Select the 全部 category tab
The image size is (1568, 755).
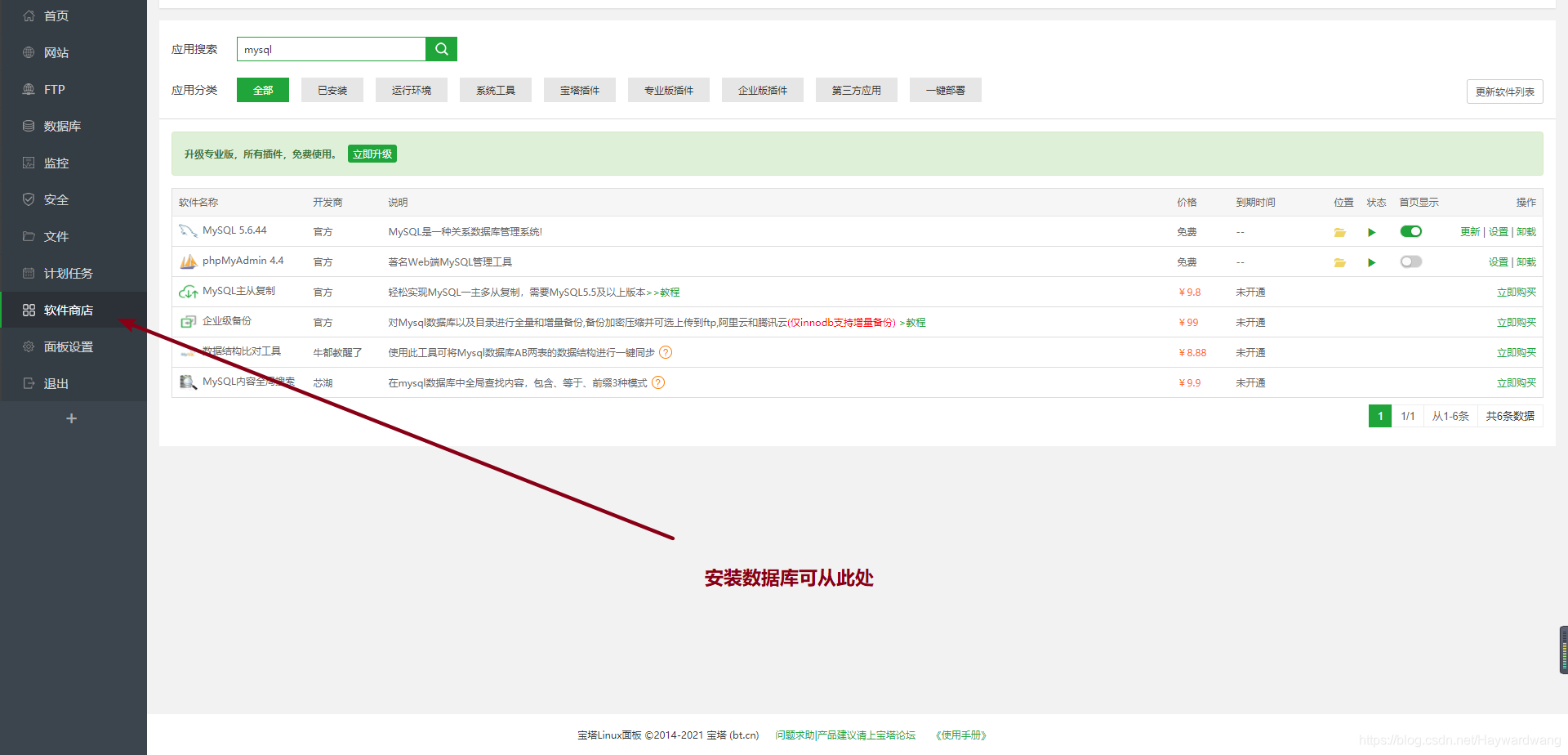pos(263,90)
